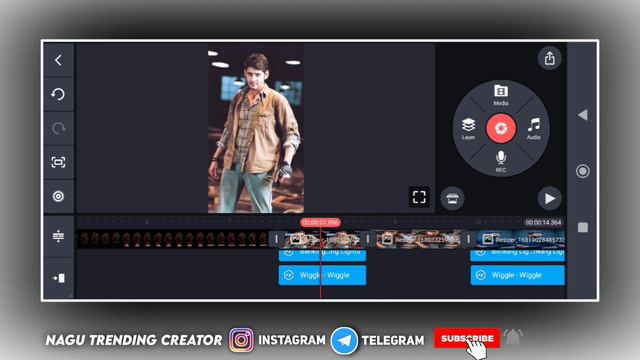Click the NAGU TRENDING CREATOR text
640x360 pixels.
134,340
